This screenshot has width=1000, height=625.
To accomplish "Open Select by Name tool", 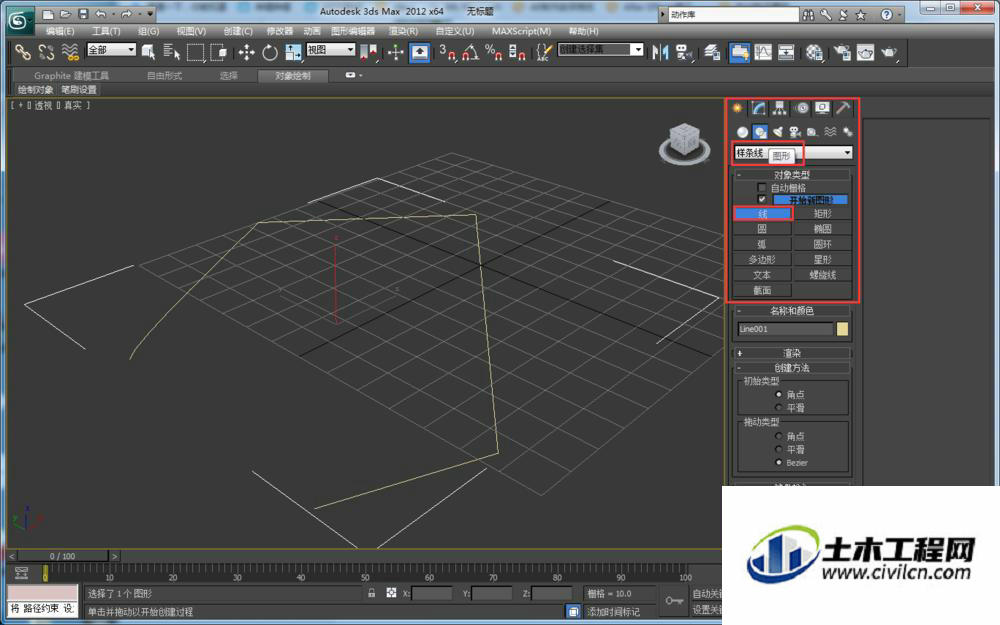I will coord(172,52).
